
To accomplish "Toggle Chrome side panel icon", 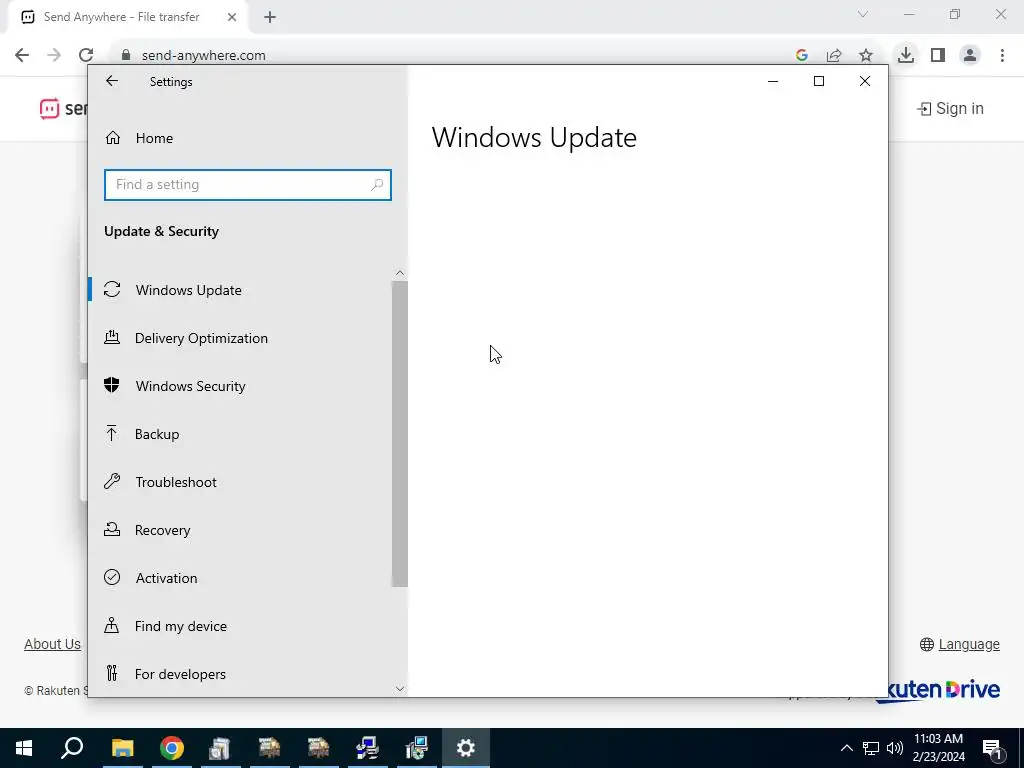I will click(938, 55).
